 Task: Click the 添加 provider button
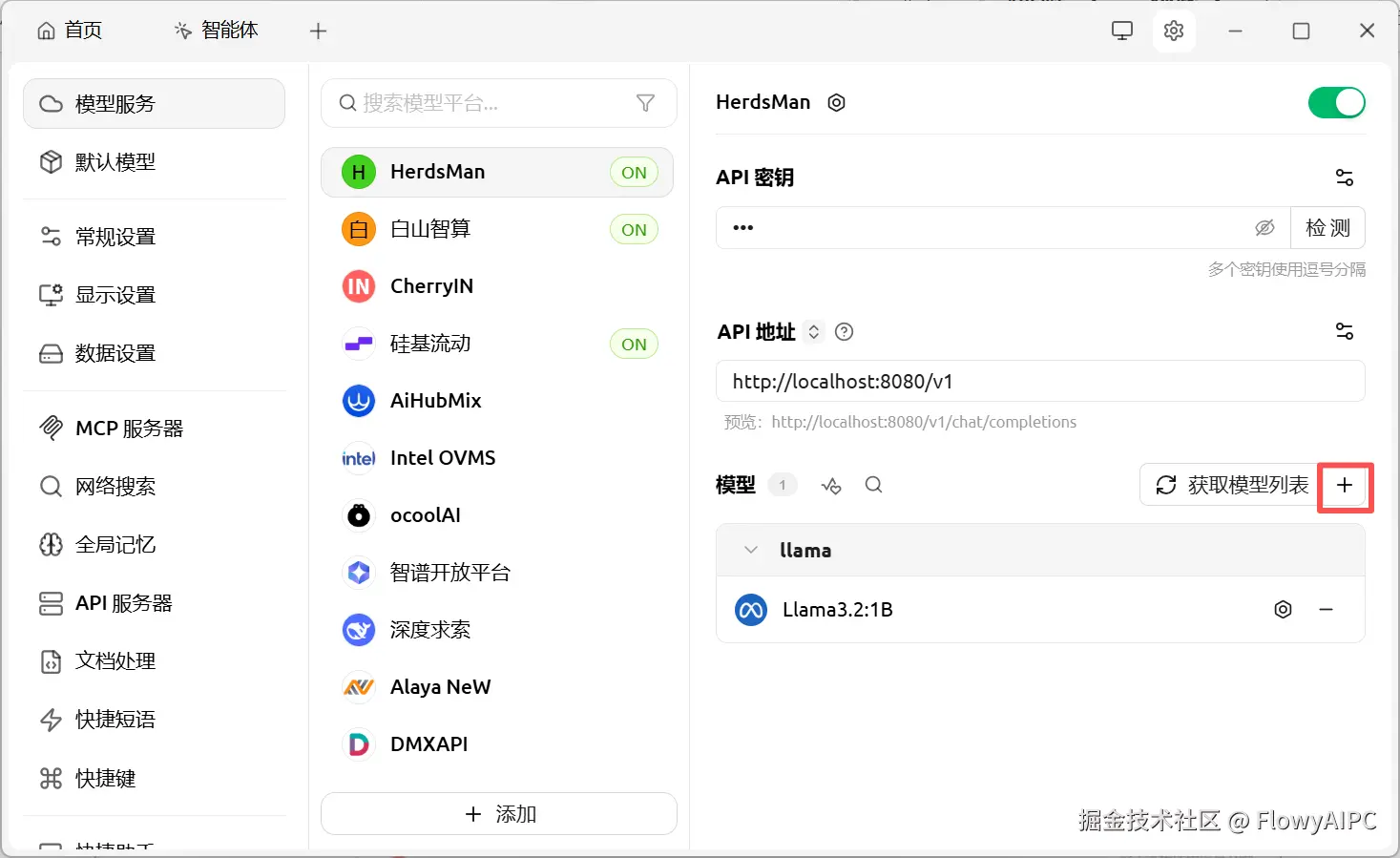coord(499,814)
